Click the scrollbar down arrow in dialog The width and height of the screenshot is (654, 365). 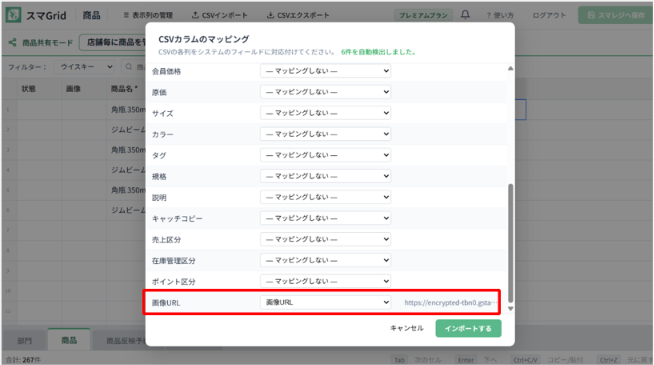511,309
